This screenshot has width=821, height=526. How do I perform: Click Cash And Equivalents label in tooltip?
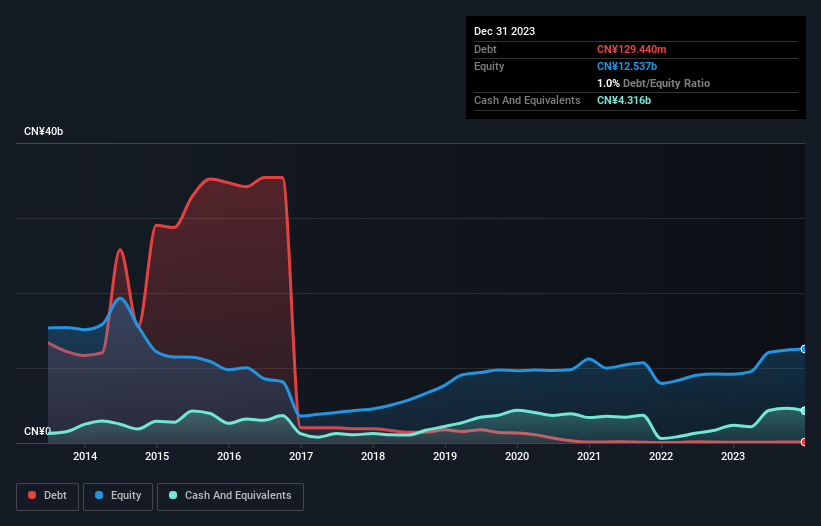click(527, 100)
